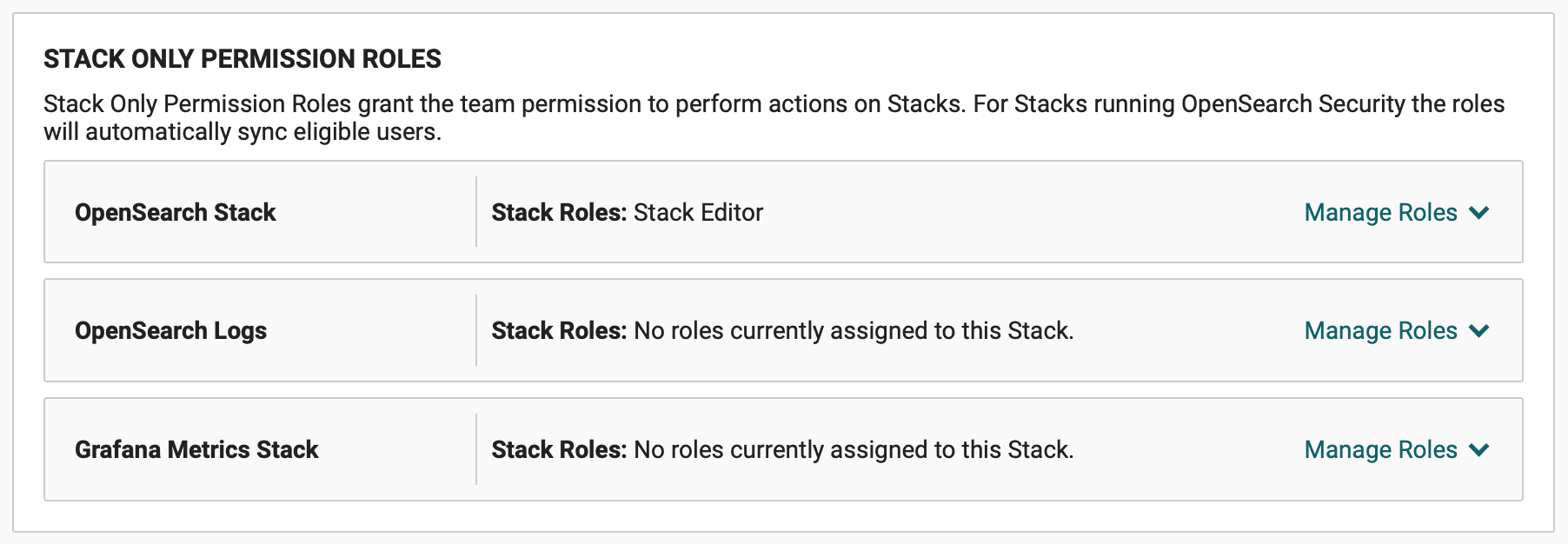Expand role options for OpenSearch Logs
The width and height of the screenshot is (1568, 544).
click(1481, 331)
